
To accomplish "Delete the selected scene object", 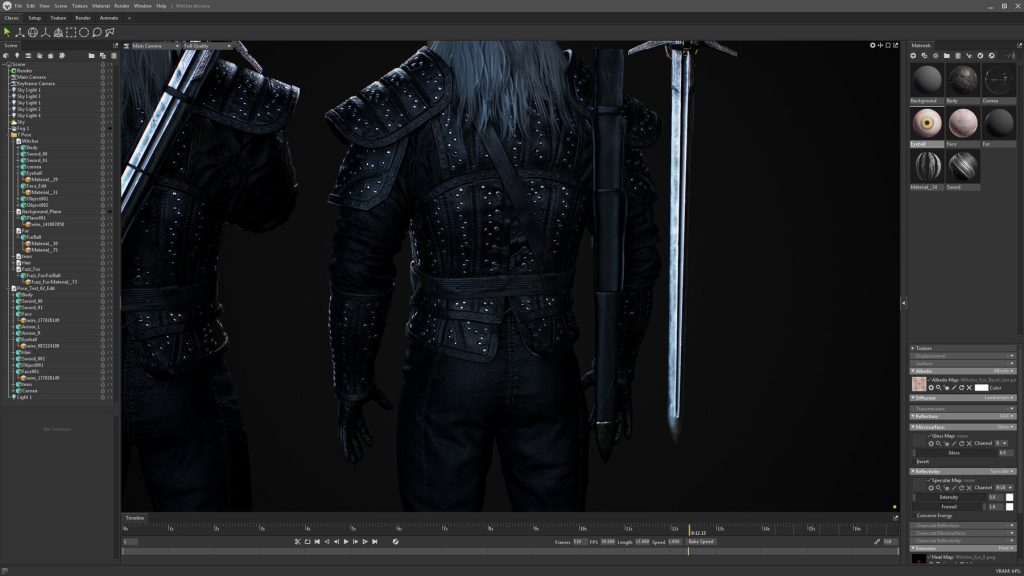I will pyautogui.click(x=114, y=56).
